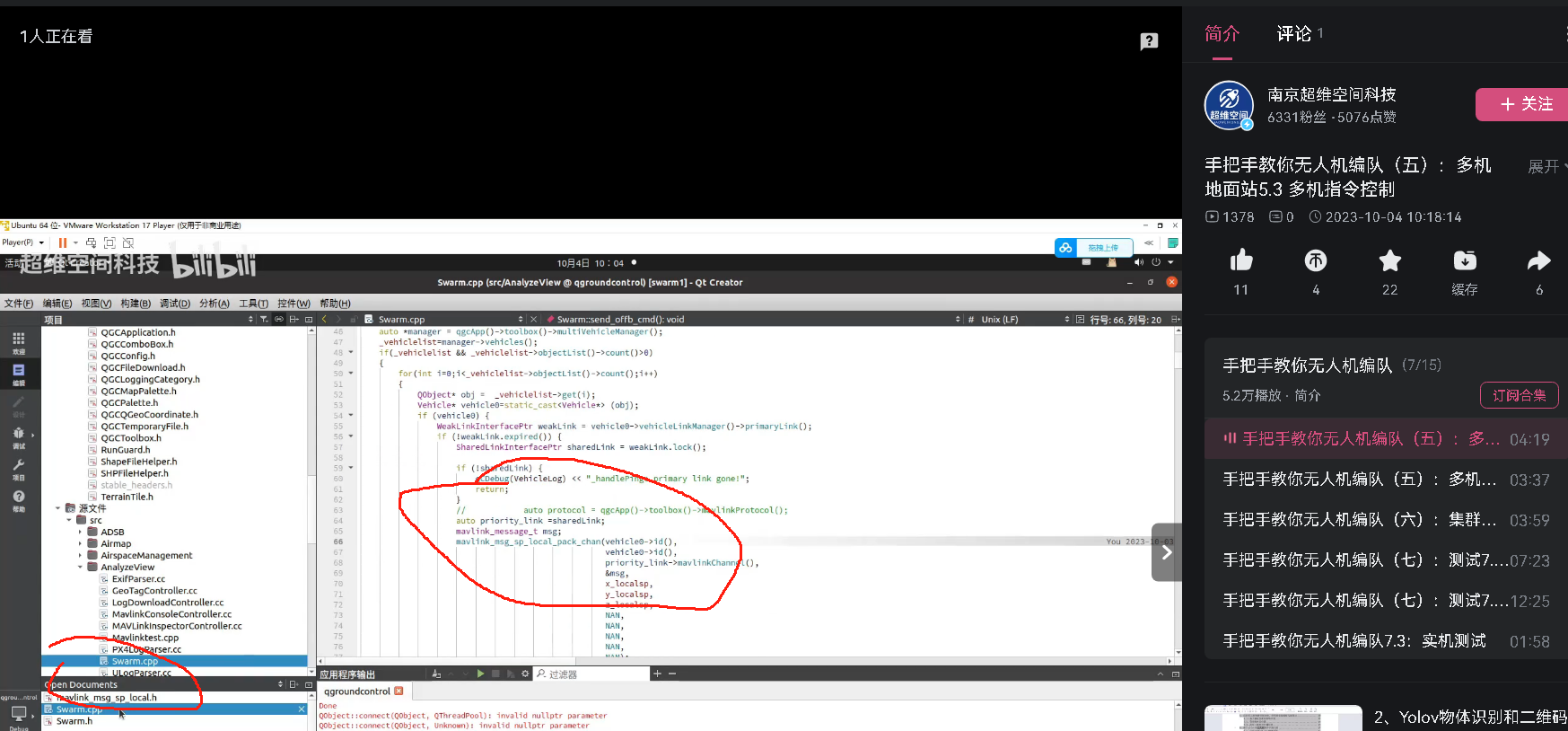Toggle VMware Unity mode icon
This screenshot has height=731, width=1568.
click(128, 242)
